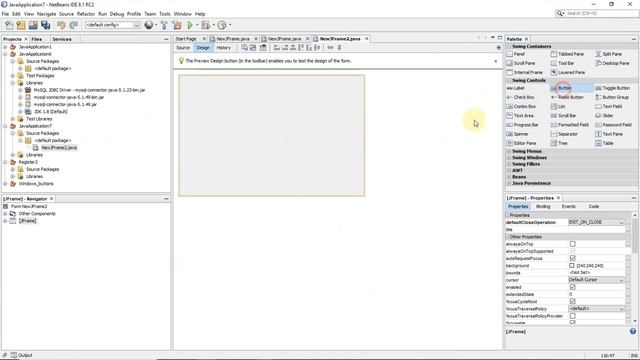
Task: Click the Redo toolbar icon
Action: click(73, 25)
